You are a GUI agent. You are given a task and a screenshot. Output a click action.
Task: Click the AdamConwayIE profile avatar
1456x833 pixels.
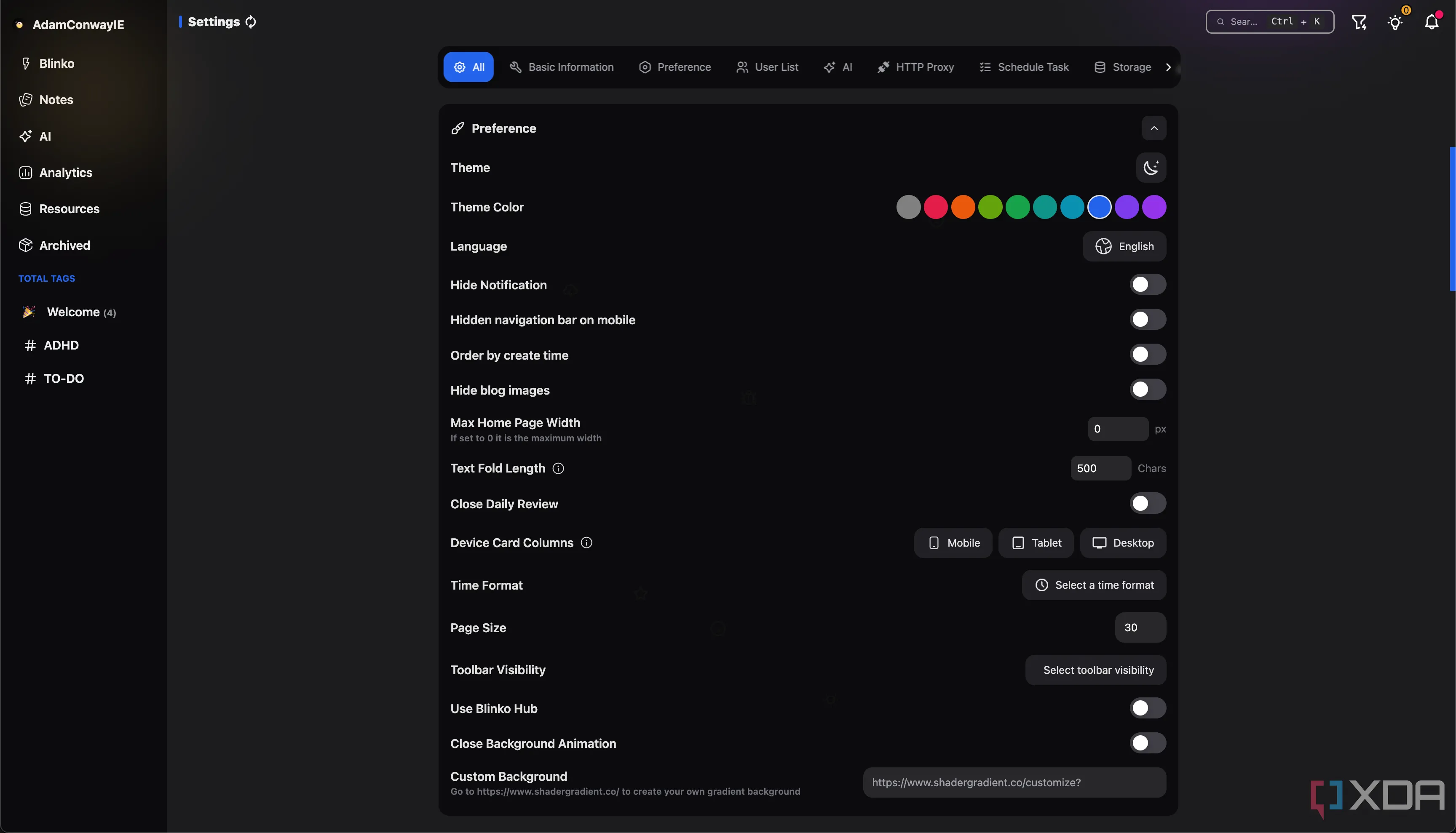pyautogui.click(x=19, y=24)
